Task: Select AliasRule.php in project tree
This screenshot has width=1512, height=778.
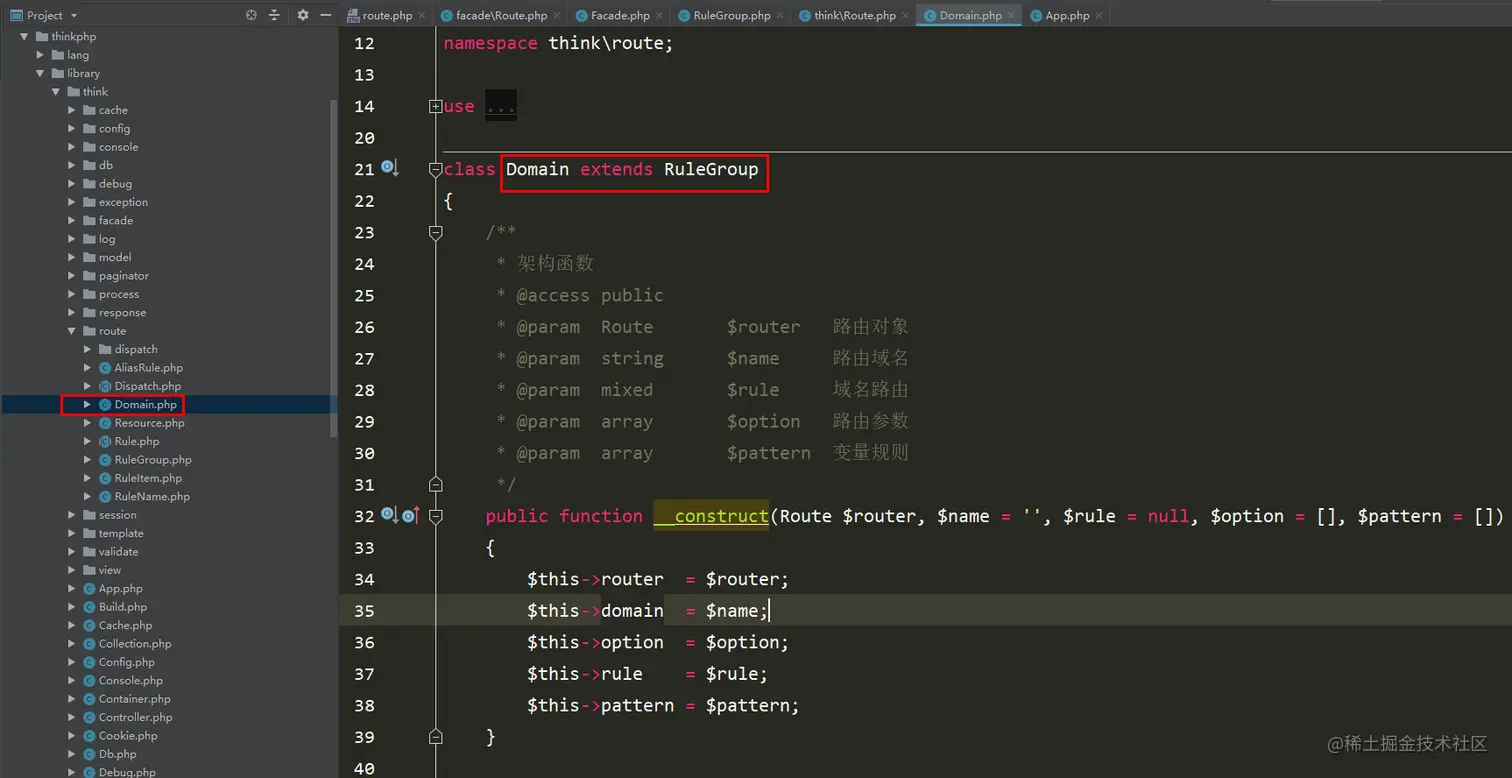Action: point(148,368)
